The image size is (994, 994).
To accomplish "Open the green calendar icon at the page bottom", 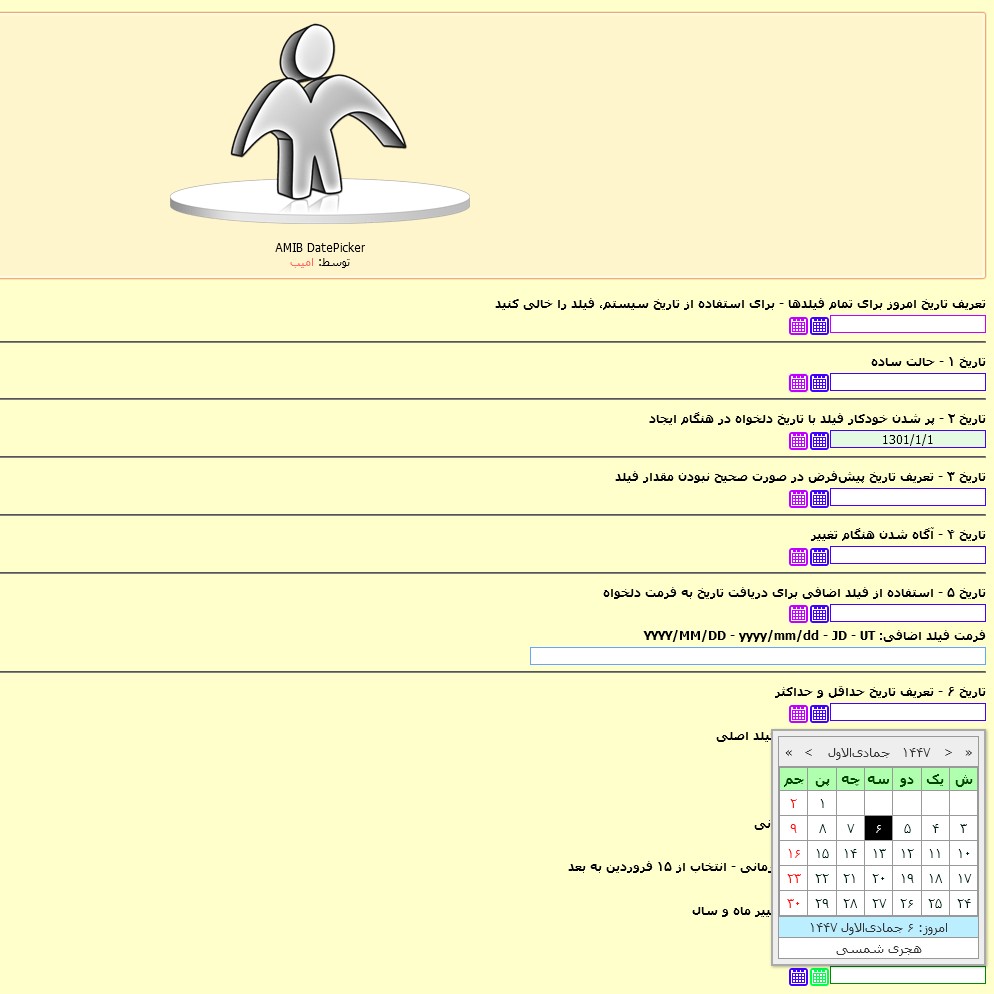I will pyautogui.click(x=819, y=976).
